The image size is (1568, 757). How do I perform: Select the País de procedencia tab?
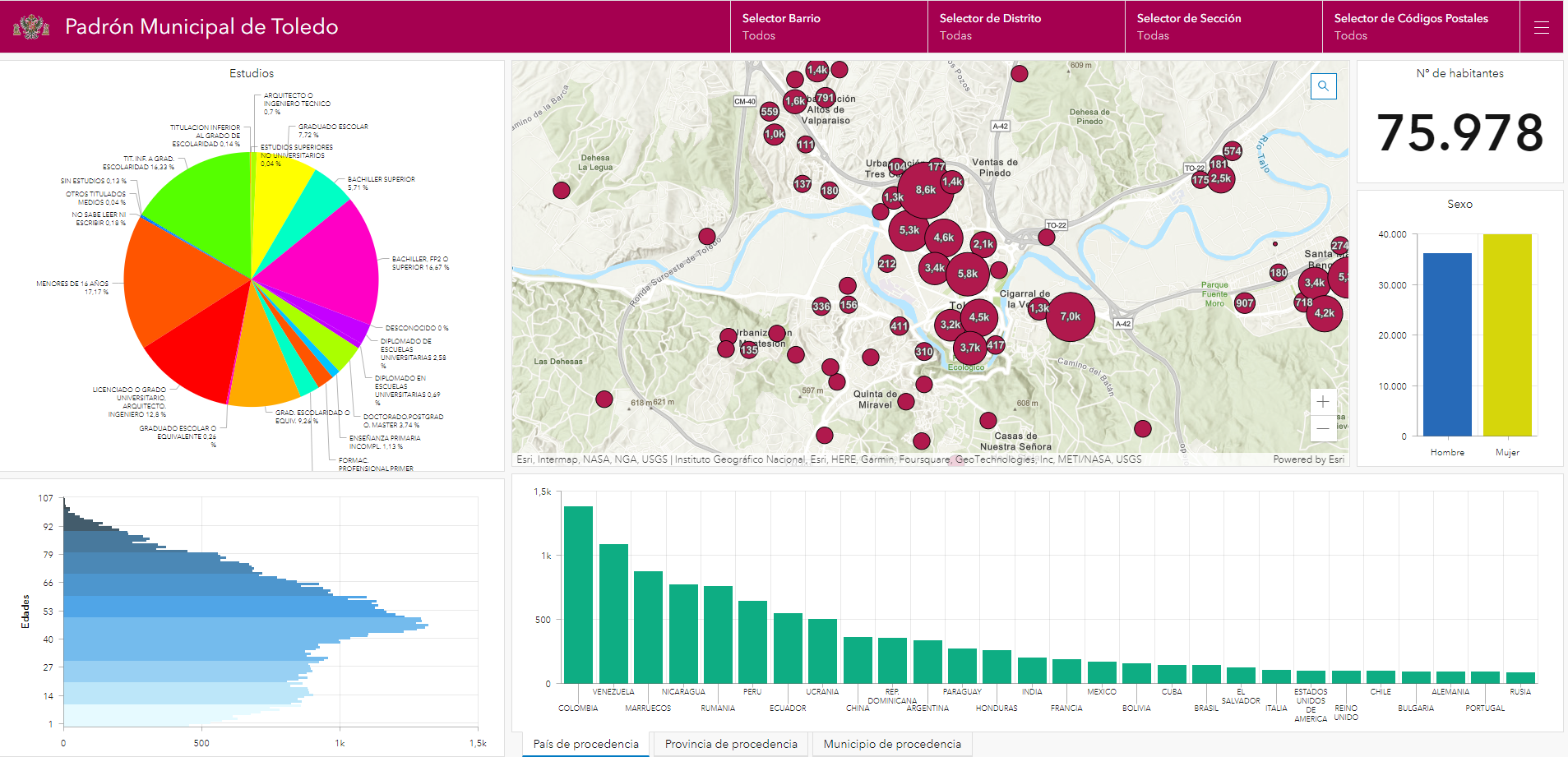585,744
